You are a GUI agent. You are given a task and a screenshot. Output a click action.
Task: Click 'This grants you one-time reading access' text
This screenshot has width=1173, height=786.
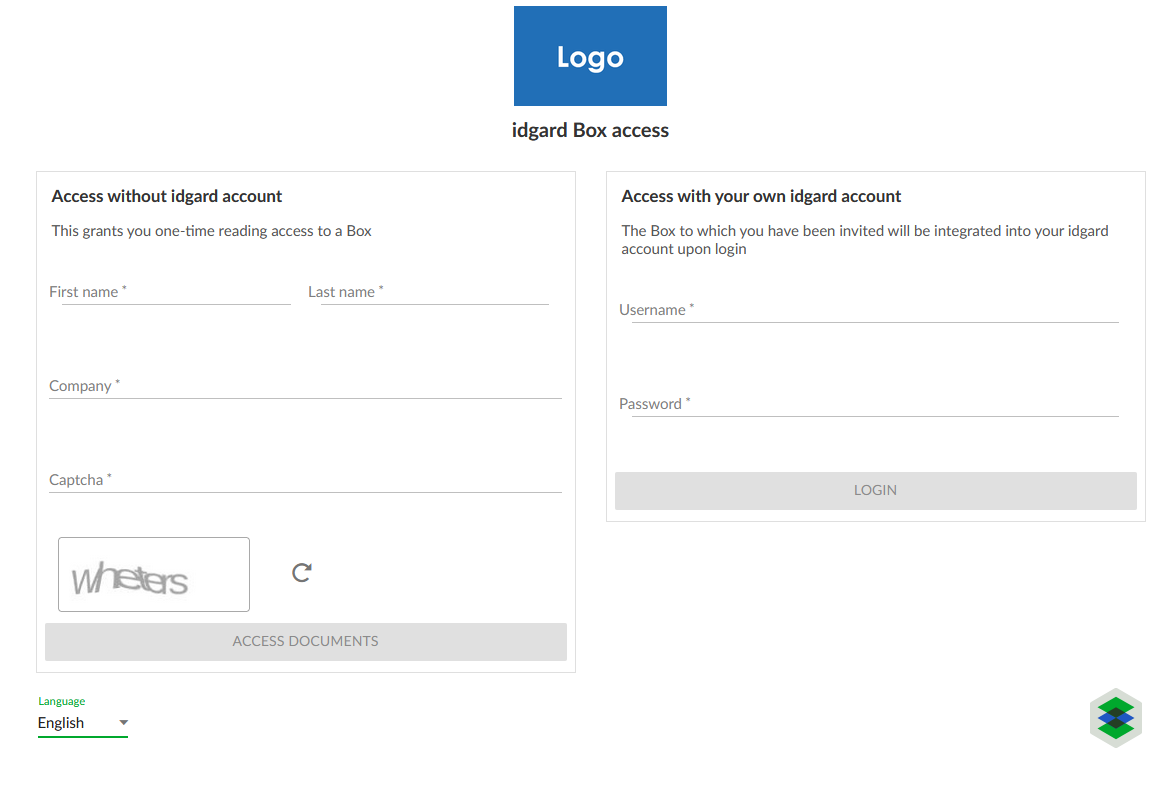pos(212,231)
